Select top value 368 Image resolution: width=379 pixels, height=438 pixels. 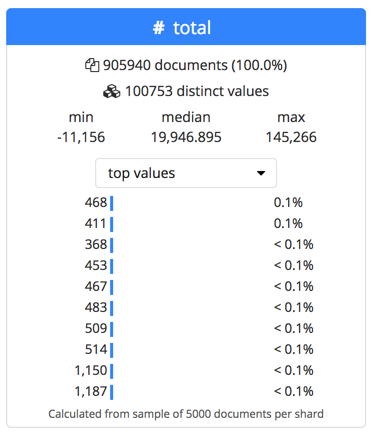pyautogui.click(x=96, y=245)
